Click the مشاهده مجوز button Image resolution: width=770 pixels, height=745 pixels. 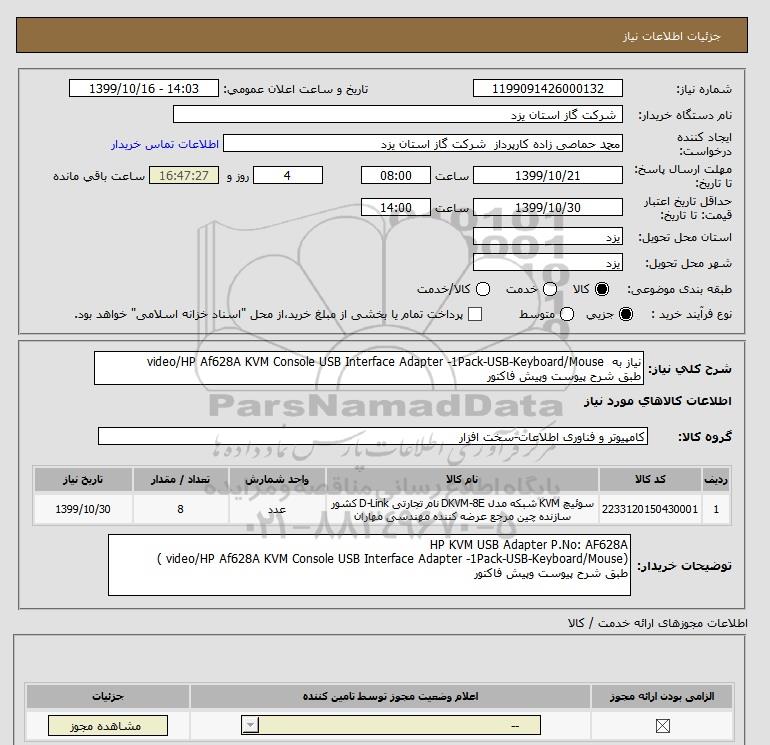108,725
